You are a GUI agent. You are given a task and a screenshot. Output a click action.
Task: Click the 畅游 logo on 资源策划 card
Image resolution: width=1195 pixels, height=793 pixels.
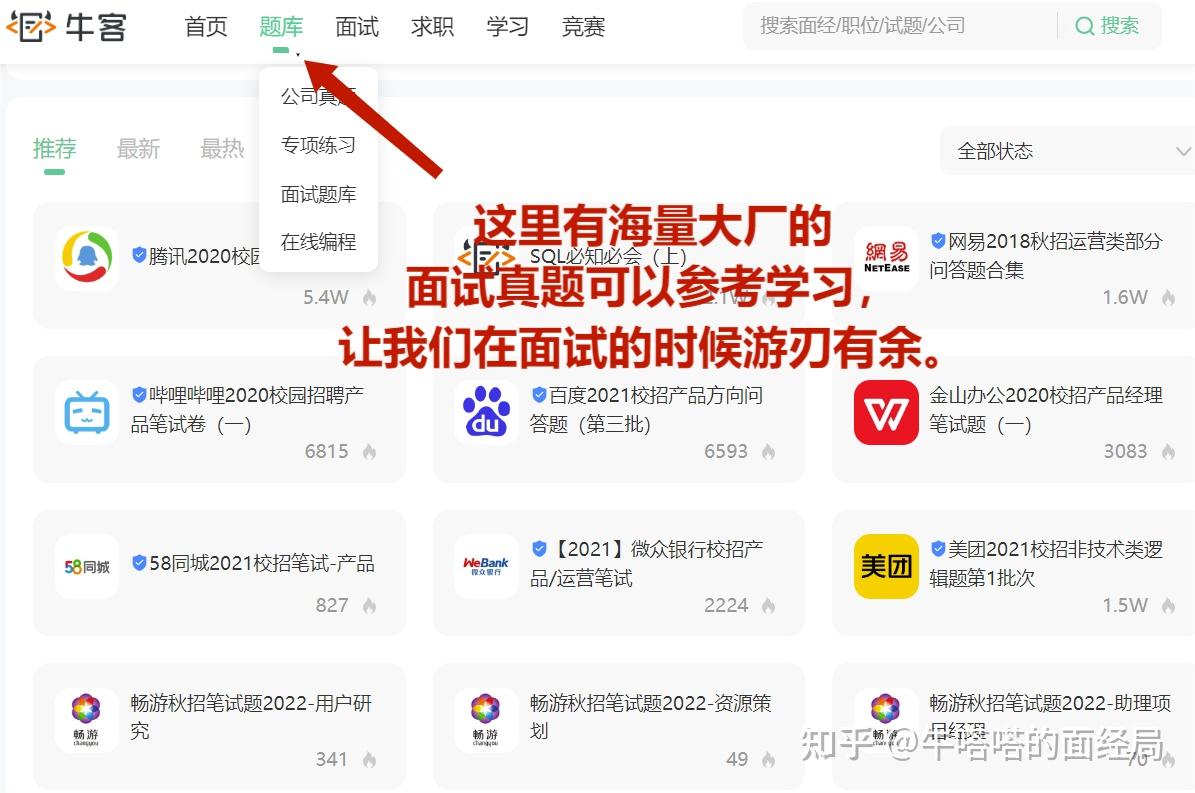(x=486, y=720)
